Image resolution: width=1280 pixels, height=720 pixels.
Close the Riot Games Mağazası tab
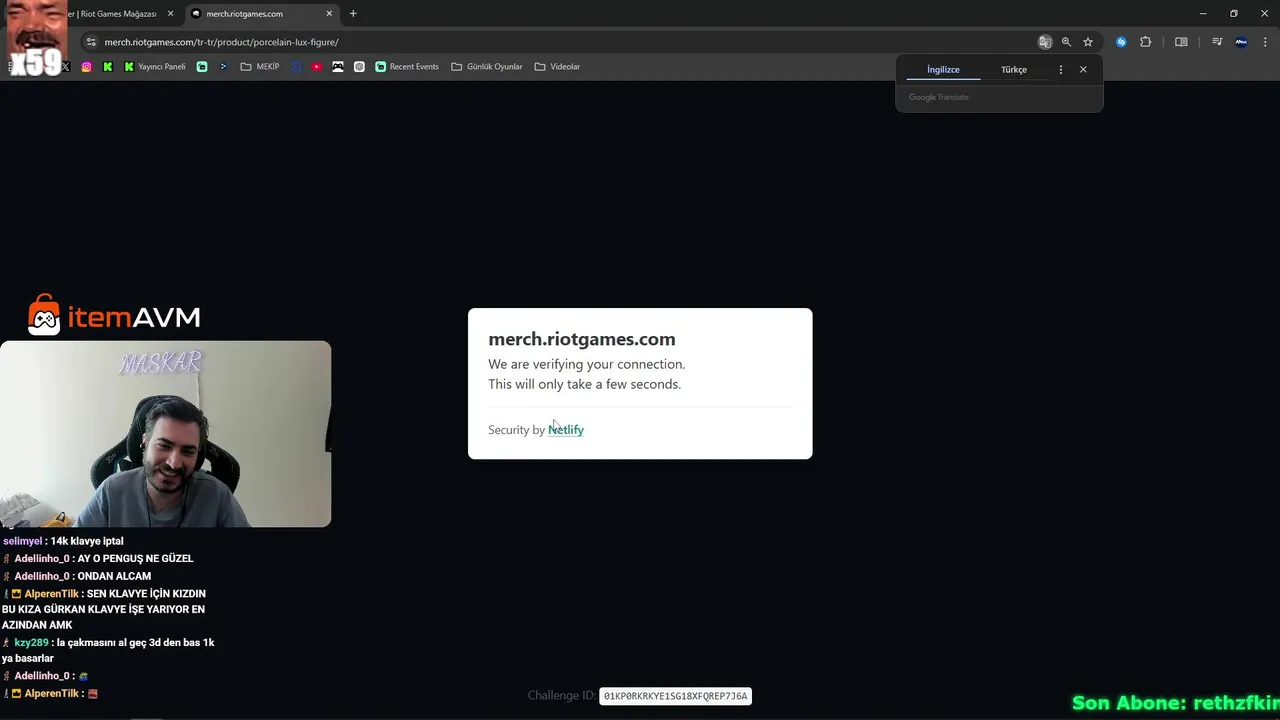point(170,14)
